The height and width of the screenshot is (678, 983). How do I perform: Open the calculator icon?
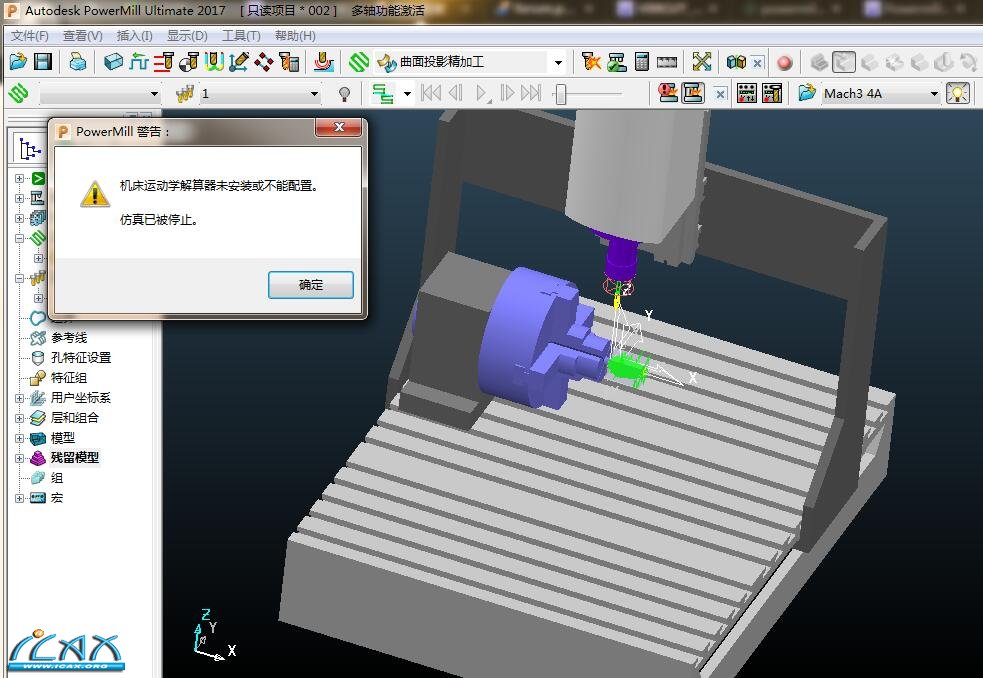(642, 61)
